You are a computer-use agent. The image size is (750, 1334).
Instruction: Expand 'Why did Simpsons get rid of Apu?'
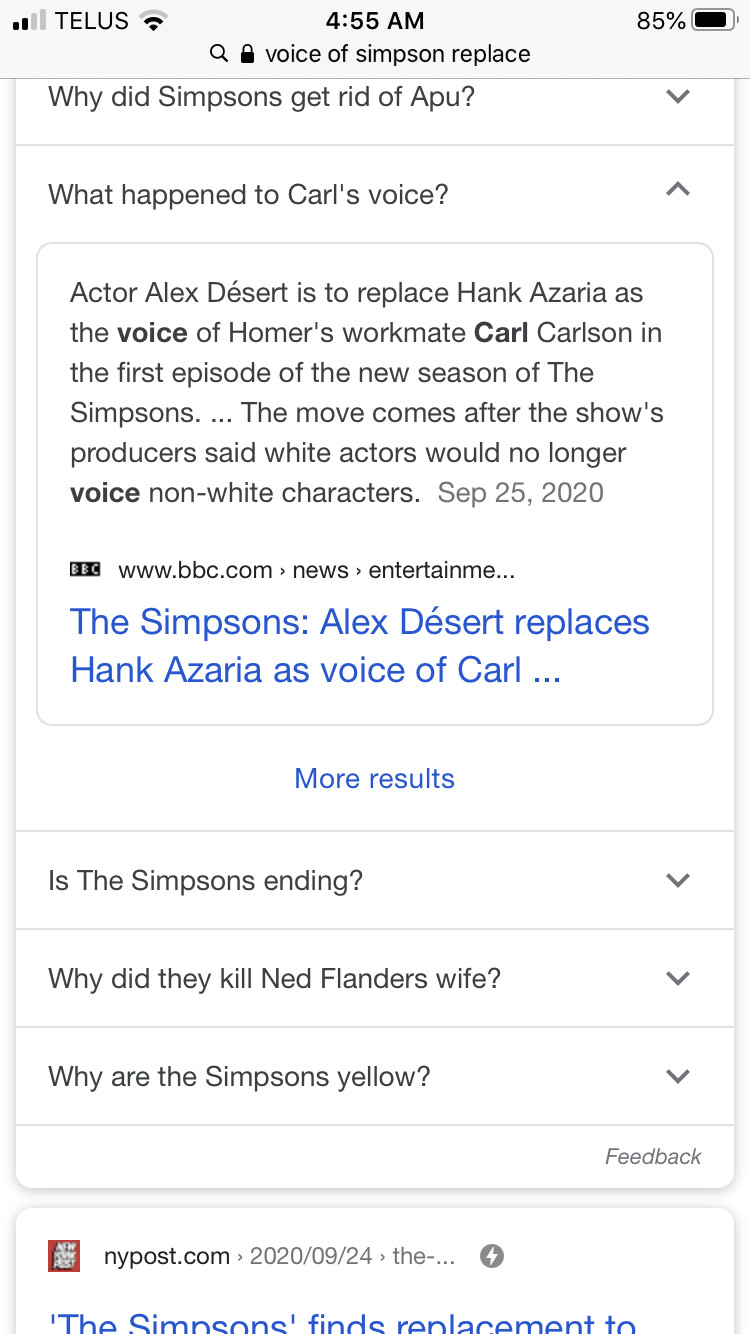click(x=375, y=97)
